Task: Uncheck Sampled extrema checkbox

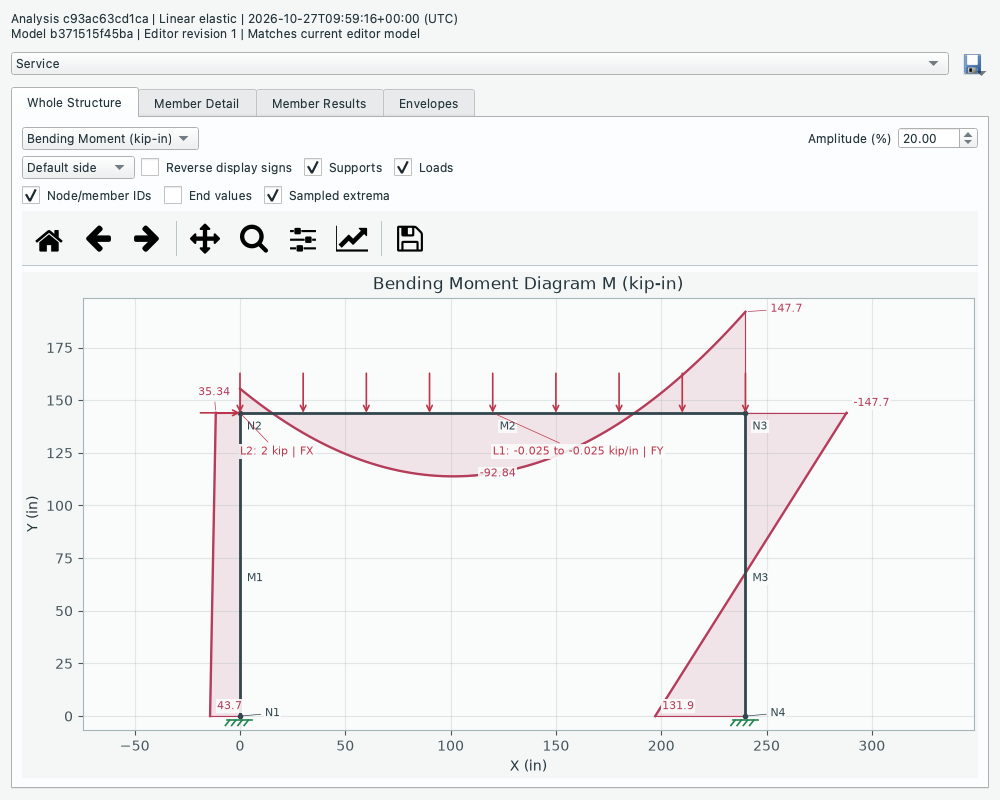Action: point(273,195)
